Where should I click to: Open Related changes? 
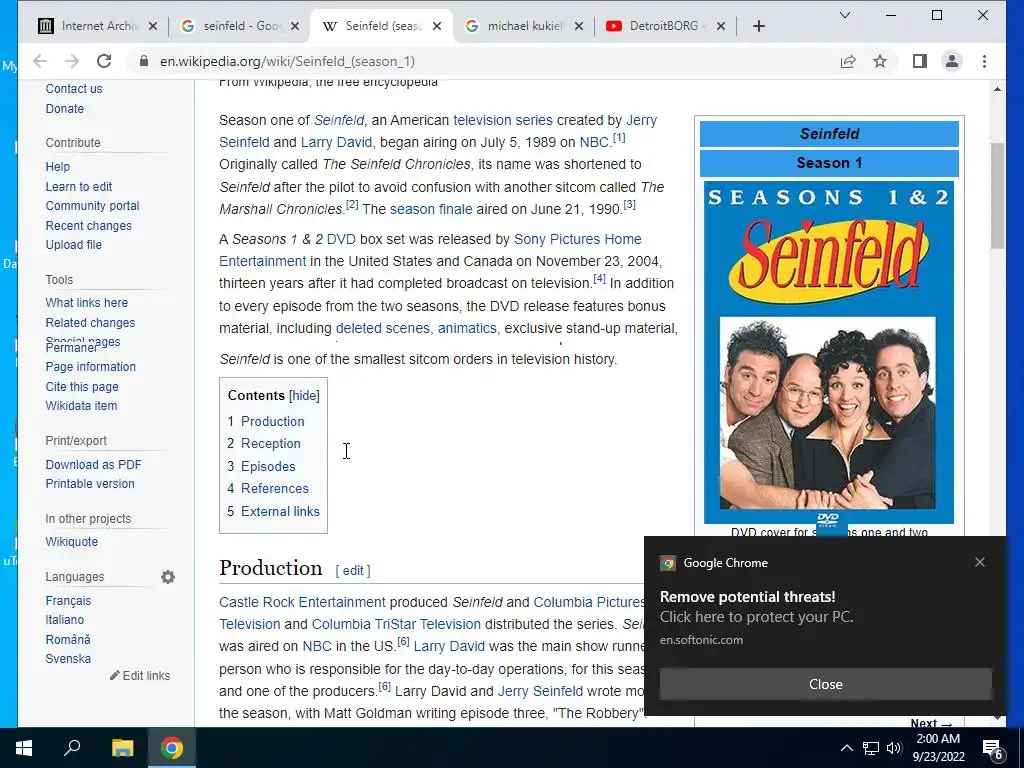click(x=90, y=323)
